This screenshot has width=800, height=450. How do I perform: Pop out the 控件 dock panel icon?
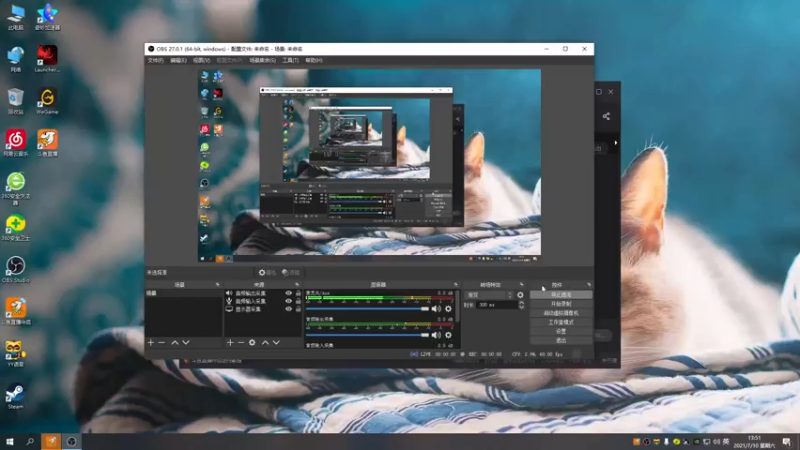589,285
